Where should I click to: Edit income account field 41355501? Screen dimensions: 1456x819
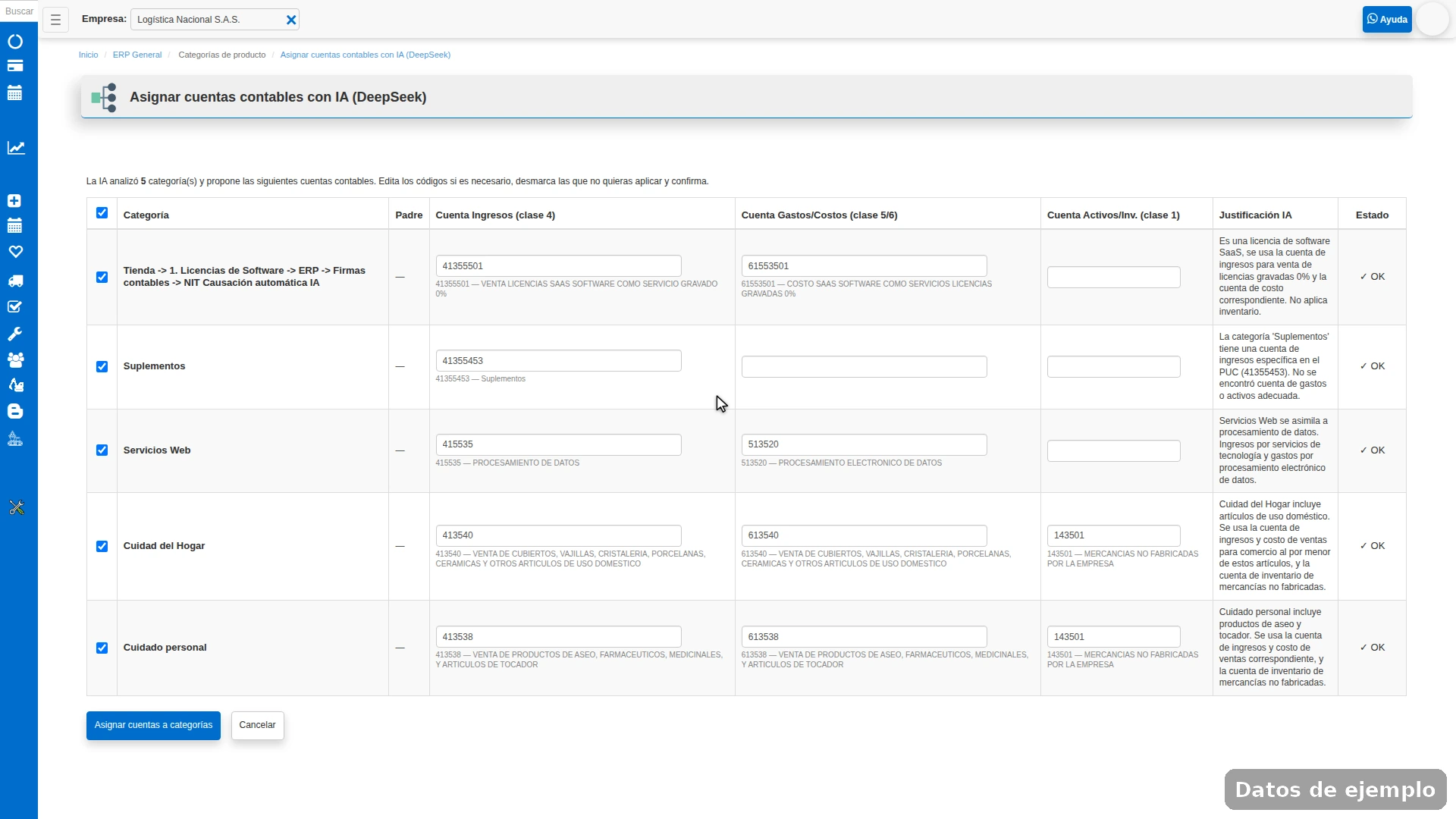pyautogui.click(x=558, y=266)
